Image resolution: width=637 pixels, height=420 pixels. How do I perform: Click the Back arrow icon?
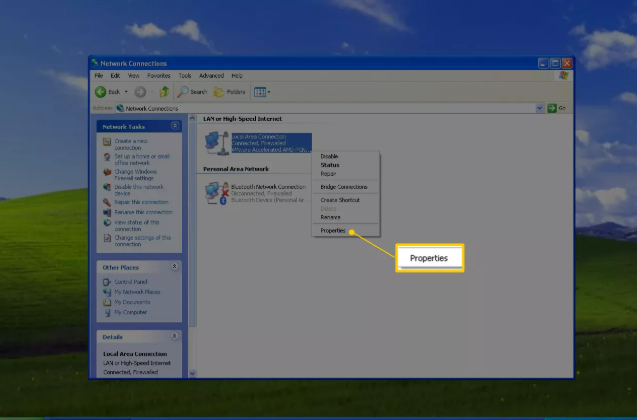tap(100, 92)
